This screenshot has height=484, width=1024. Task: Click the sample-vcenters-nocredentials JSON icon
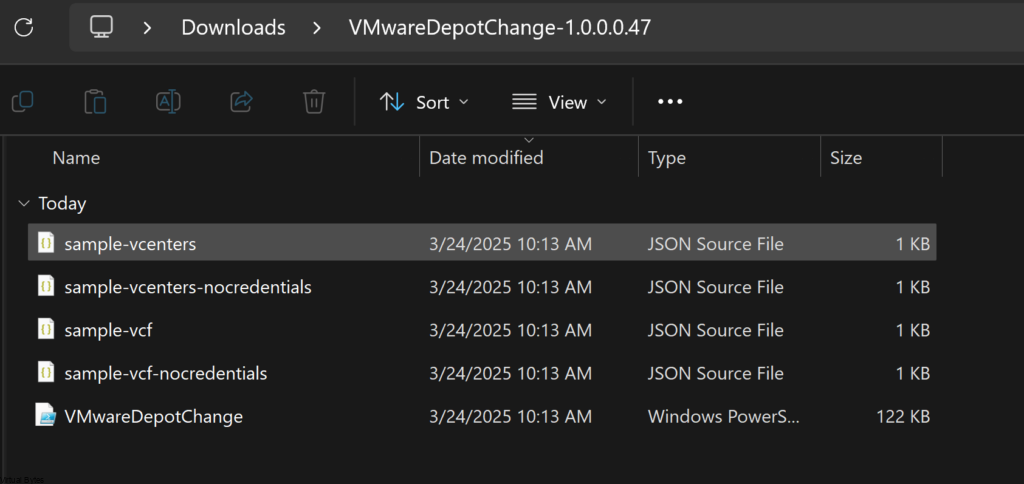click(x=46, y=285)
